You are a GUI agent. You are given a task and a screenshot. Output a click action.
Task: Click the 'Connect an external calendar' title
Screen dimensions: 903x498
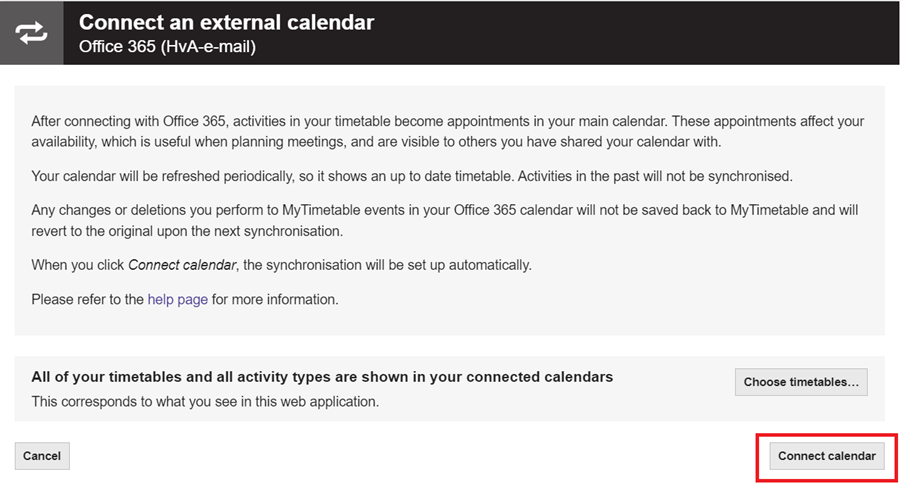[x=226, y=22]
